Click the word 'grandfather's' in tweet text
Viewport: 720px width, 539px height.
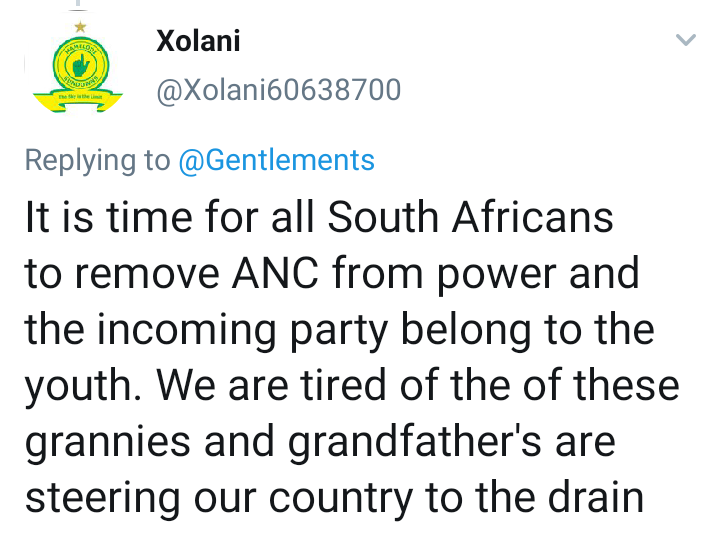415,441
